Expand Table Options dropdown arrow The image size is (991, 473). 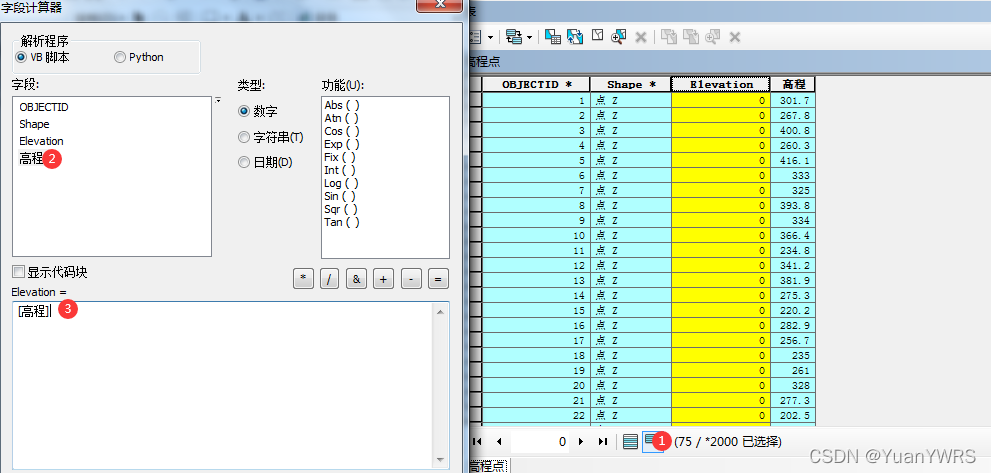pos(490,37)
